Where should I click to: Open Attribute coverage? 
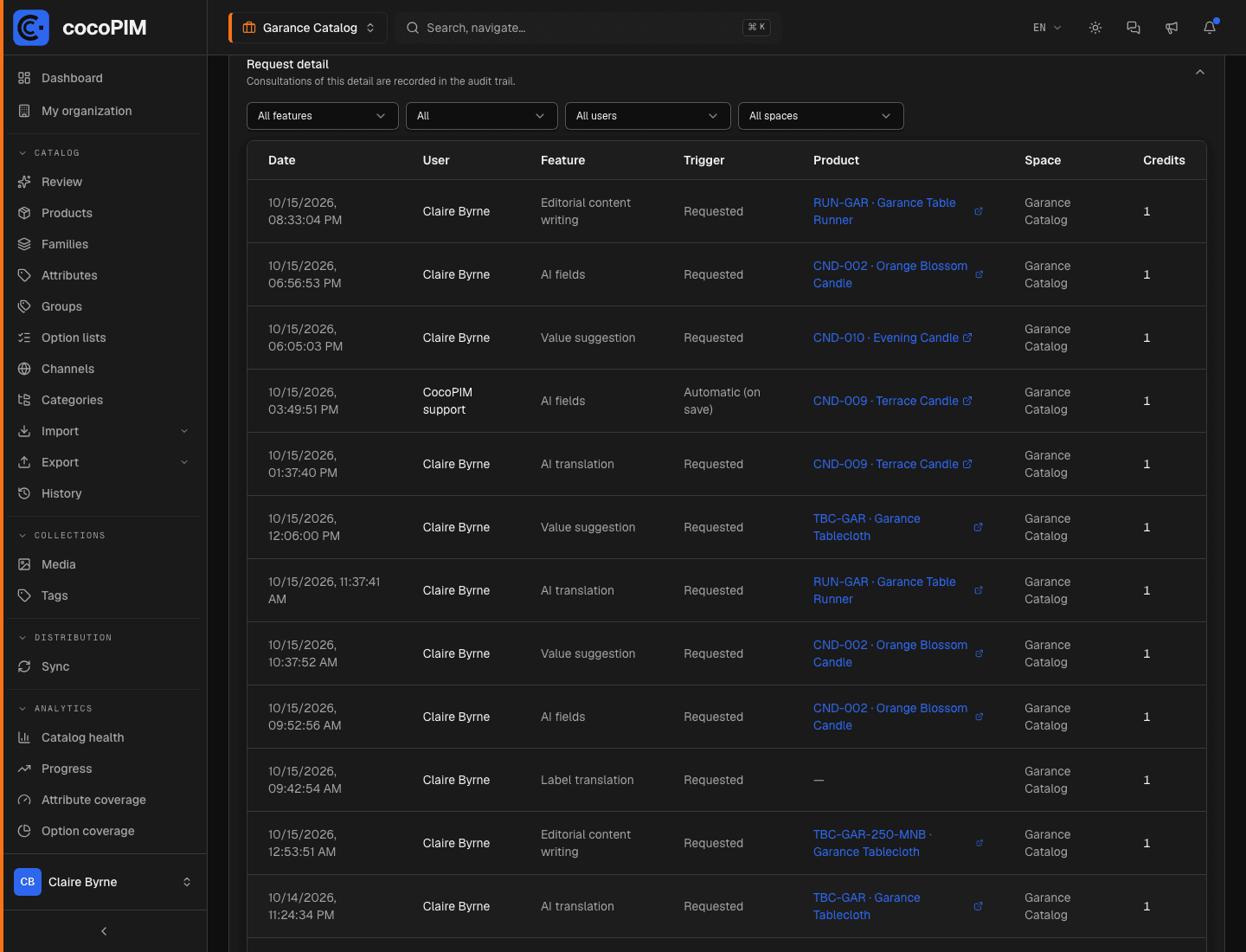pos(104,800)
